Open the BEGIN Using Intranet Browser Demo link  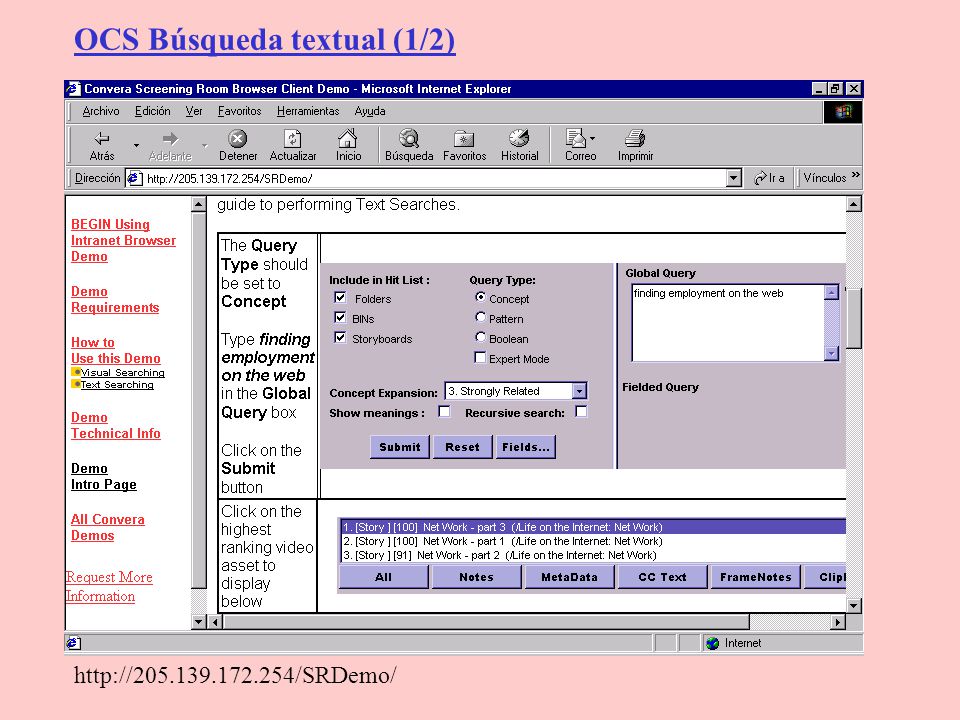[x=123, y=241]
